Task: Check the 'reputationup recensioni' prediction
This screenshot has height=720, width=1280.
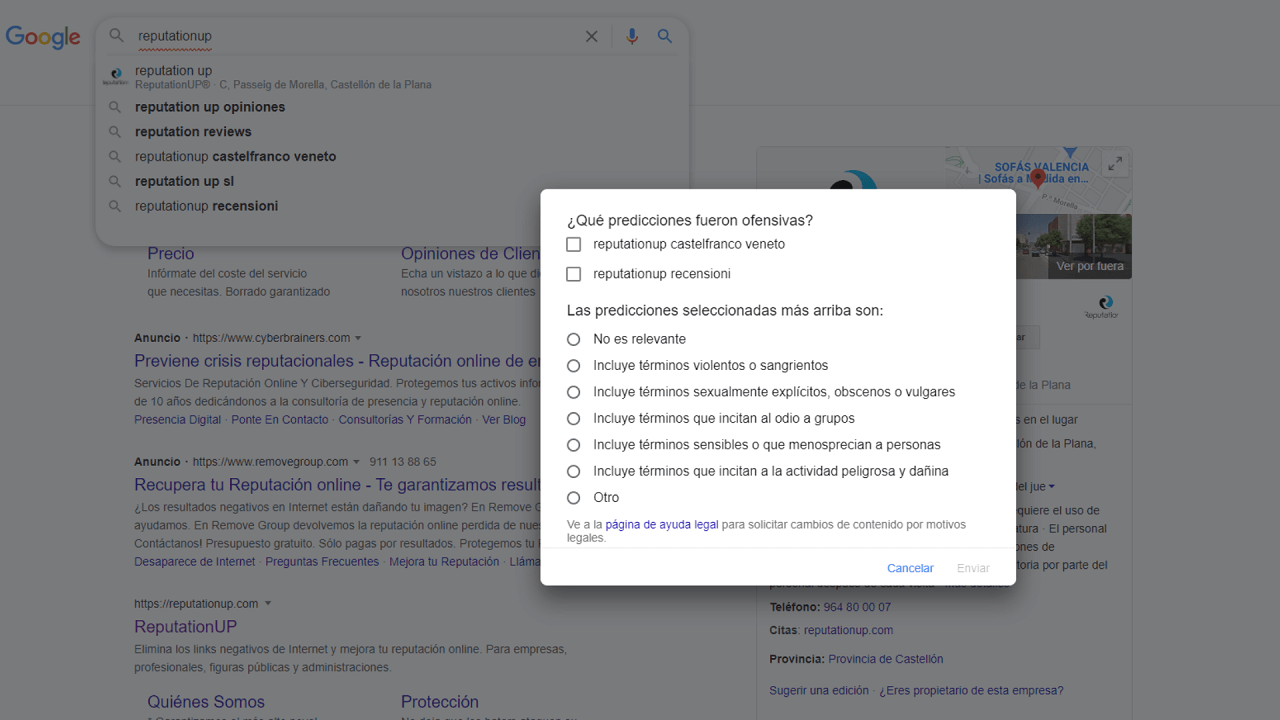Action: (x=573, y=274)
